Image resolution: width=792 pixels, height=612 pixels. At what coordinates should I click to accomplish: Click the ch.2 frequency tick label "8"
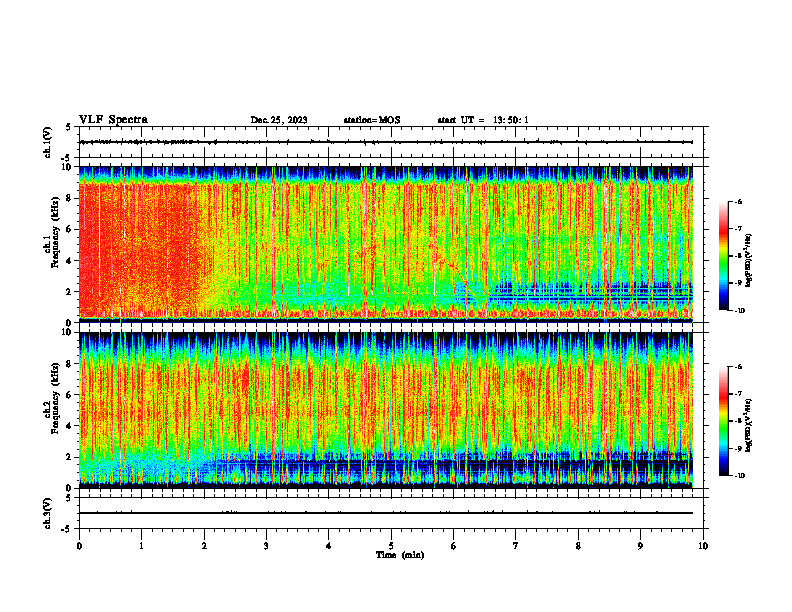(70, 364)
